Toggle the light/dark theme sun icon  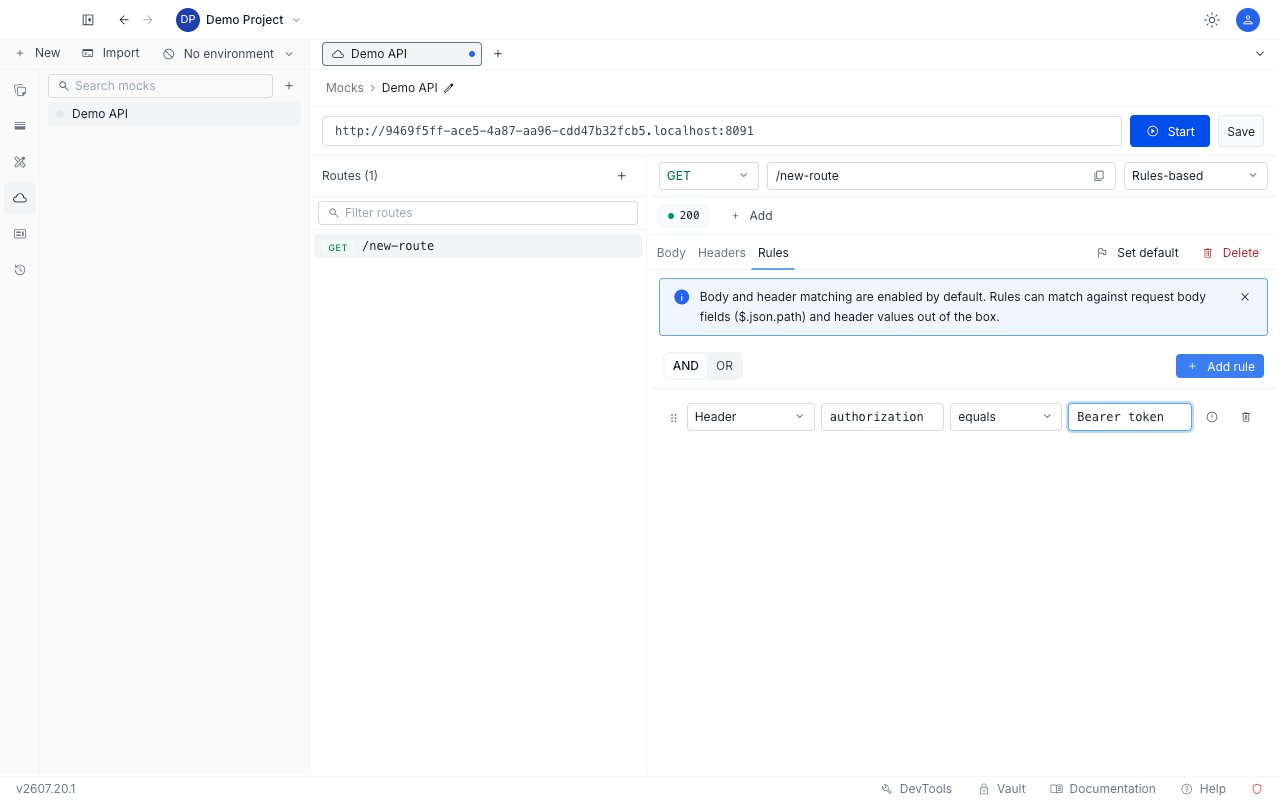1212,20
